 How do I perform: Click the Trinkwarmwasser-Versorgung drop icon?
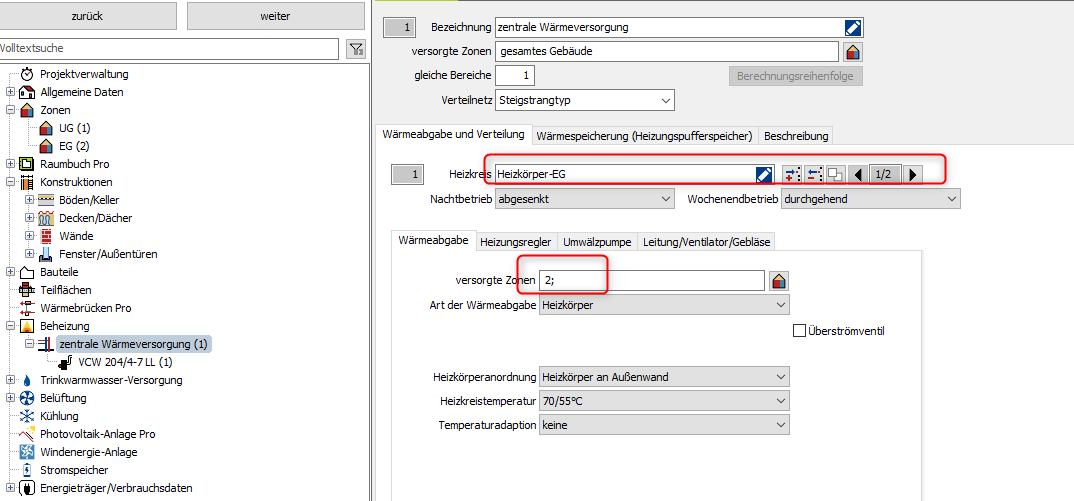pyautogui.click(x=27, y=380)
